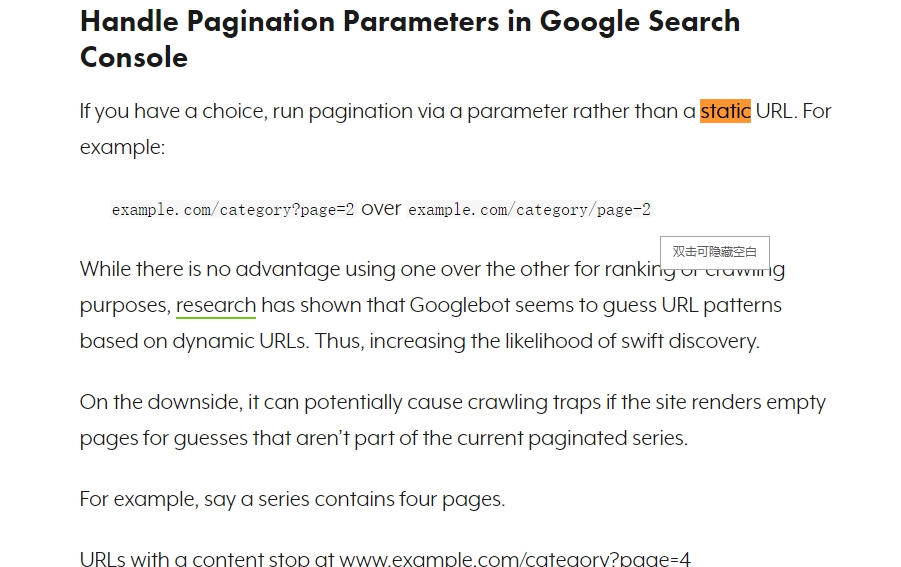This screenshot has width=901, height=567.
Task: Click the phrase "paginated series"
Action: [607, 438]
